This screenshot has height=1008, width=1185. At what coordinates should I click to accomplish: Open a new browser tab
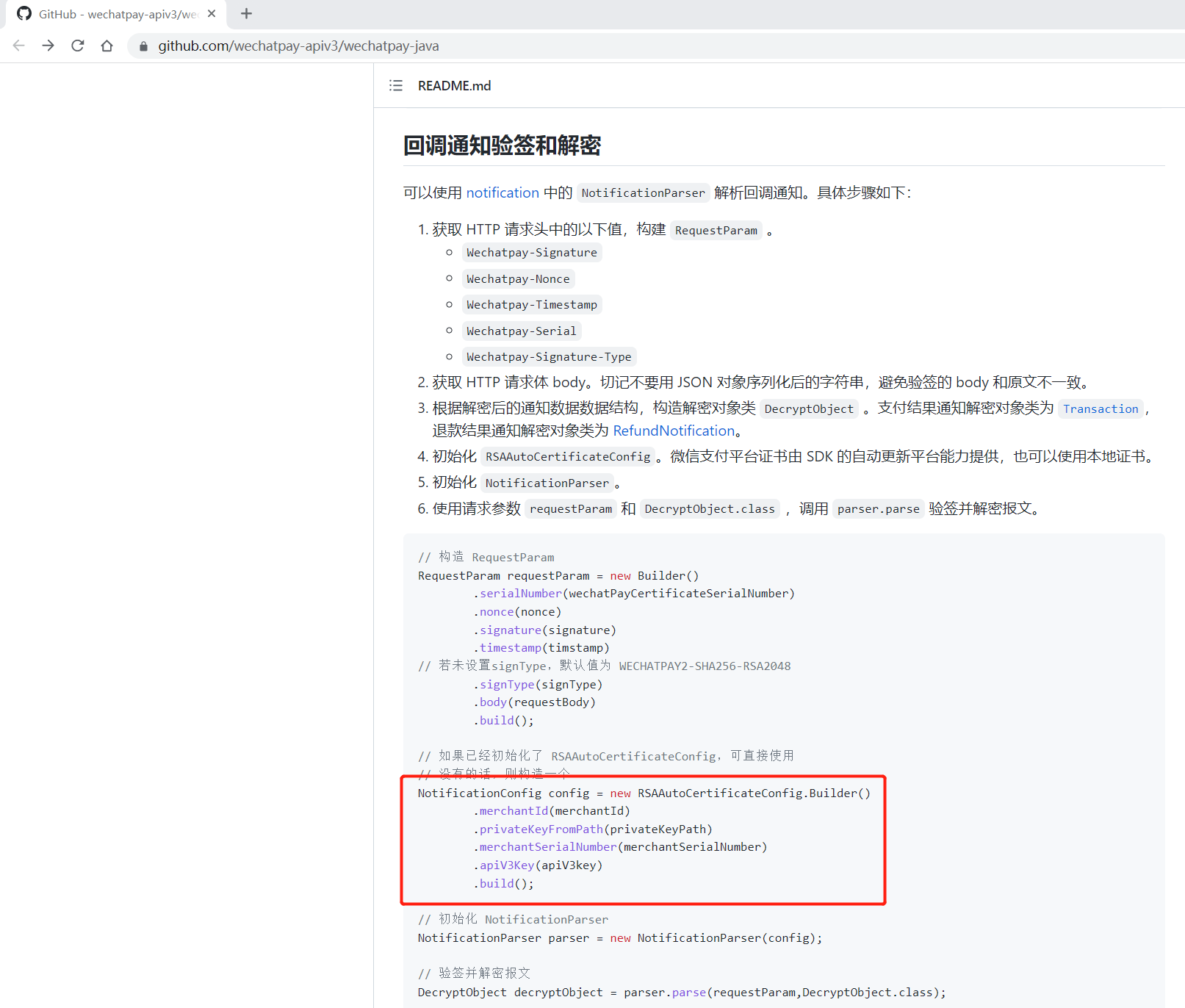click(247, 14)
